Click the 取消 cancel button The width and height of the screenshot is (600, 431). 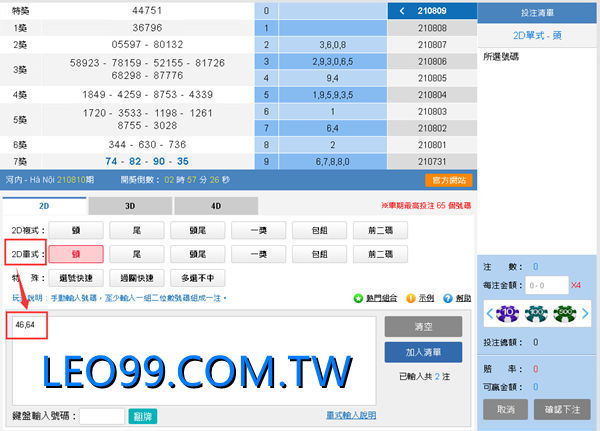505,410
